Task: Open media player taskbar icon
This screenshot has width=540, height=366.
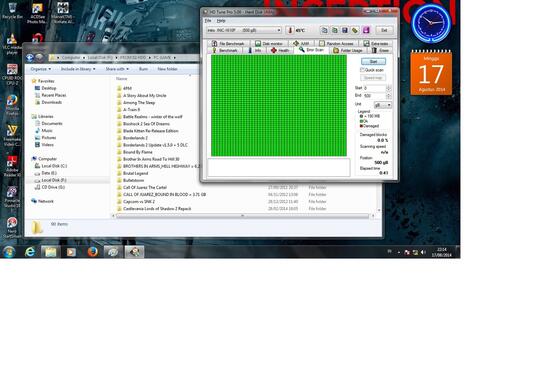Action: [71, 252]
